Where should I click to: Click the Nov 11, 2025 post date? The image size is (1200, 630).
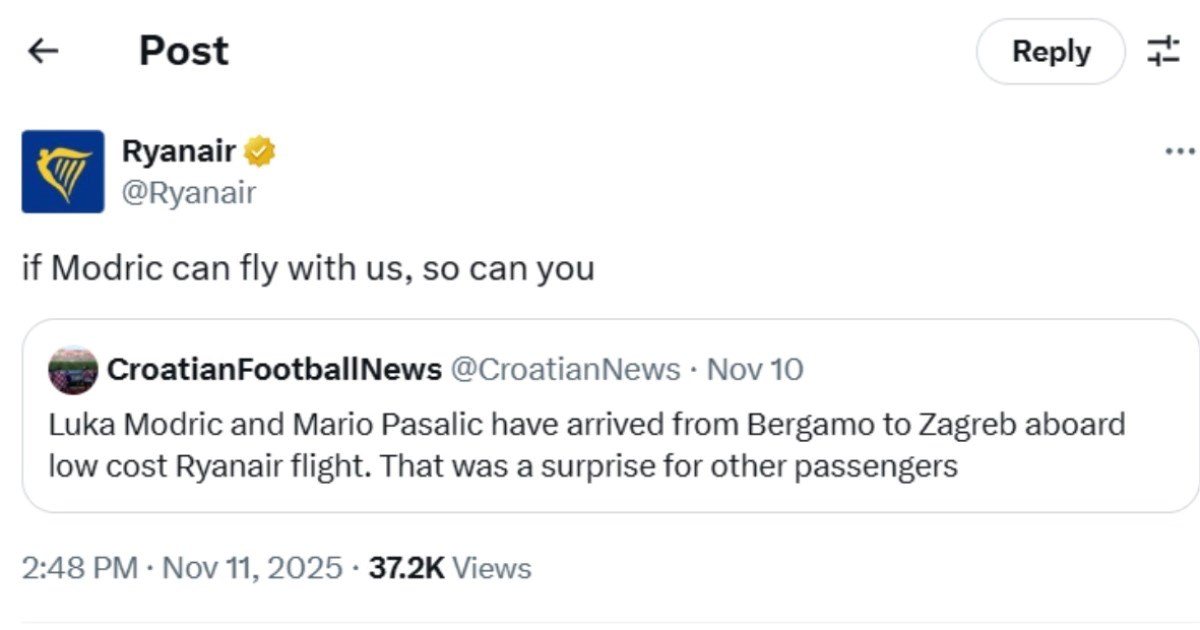click(x=252, y=568)
